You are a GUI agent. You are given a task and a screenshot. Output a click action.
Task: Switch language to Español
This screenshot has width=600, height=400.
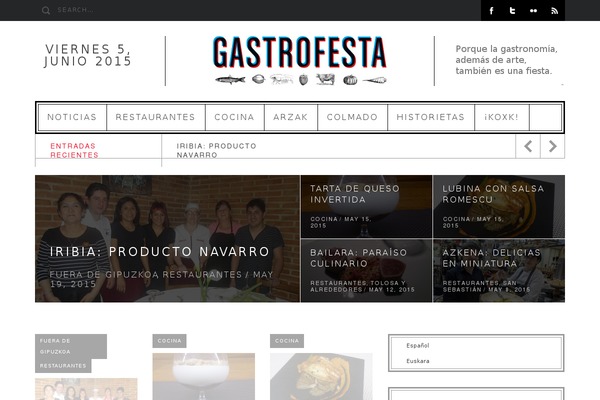(x=417, y=345)
